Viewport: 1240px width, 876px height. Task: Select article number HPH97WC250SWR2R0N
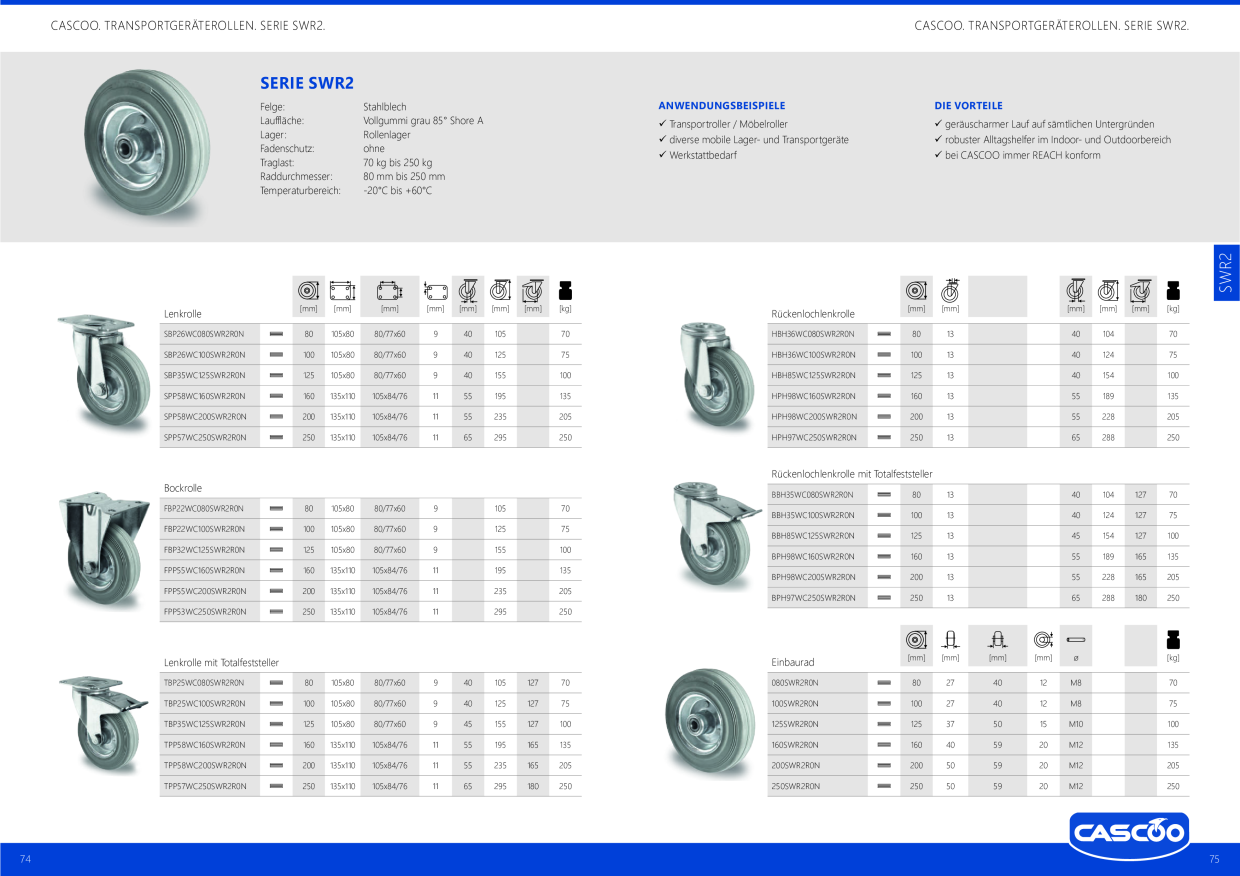813,437
